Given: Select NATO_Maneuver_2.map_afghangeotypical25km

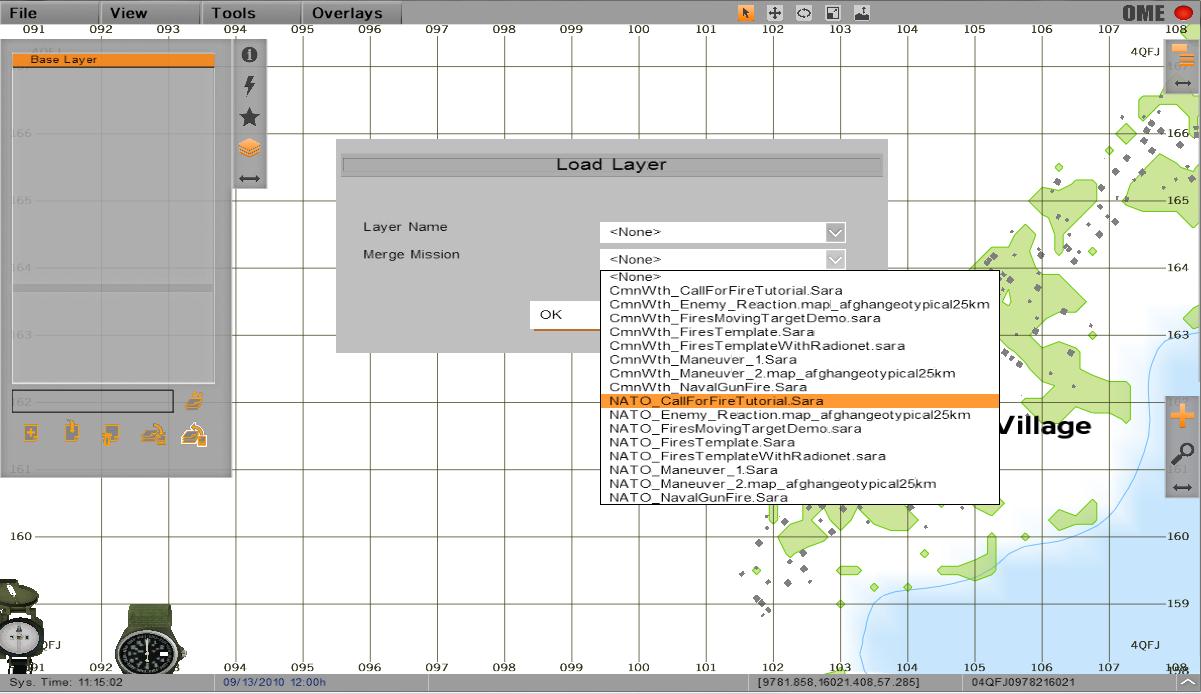Looking at the screenshot, I should (800, 484).
